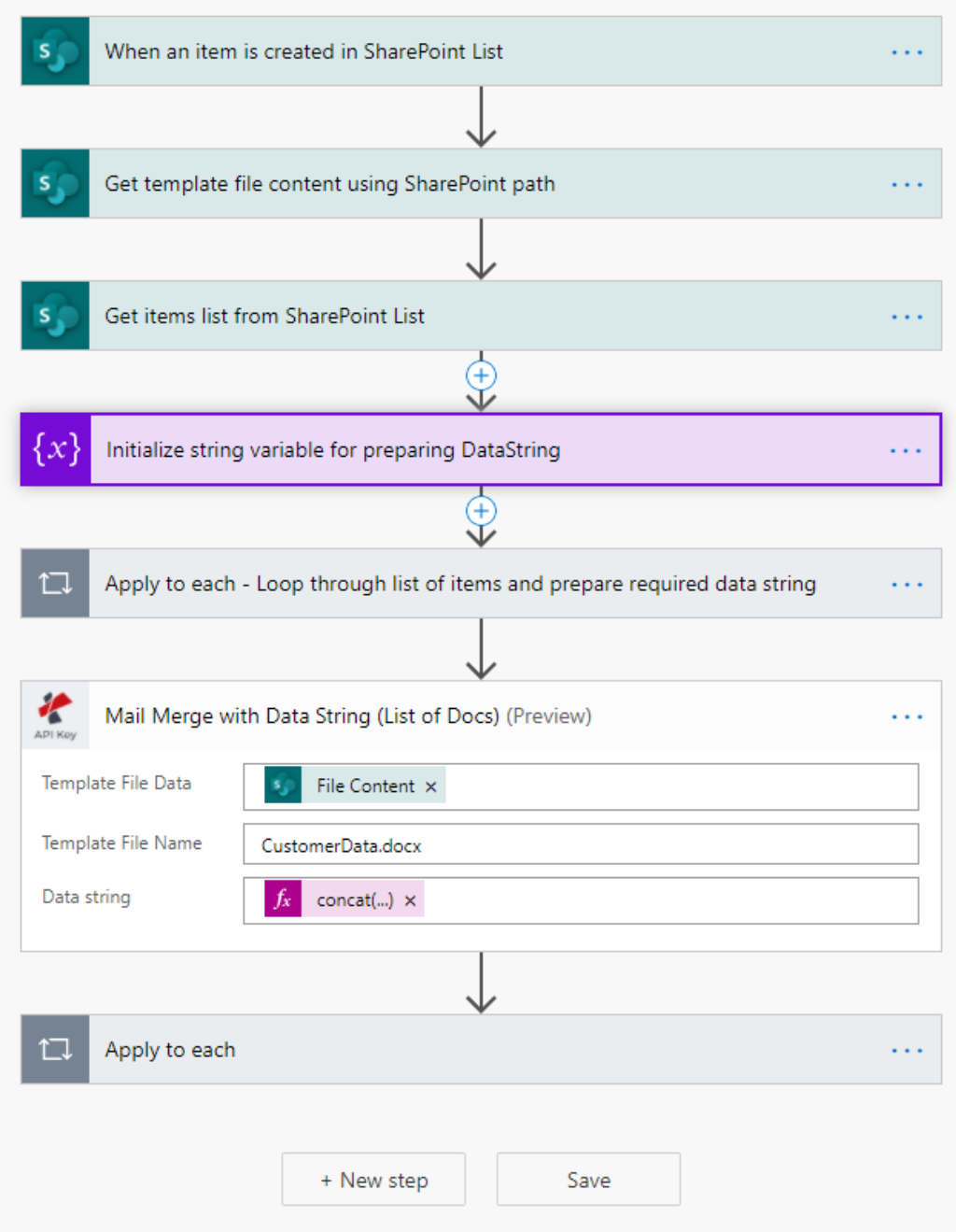This screenshot has height=1232, width=956.
Task: Insert a step below Initialize string variable
Action: 481,511
